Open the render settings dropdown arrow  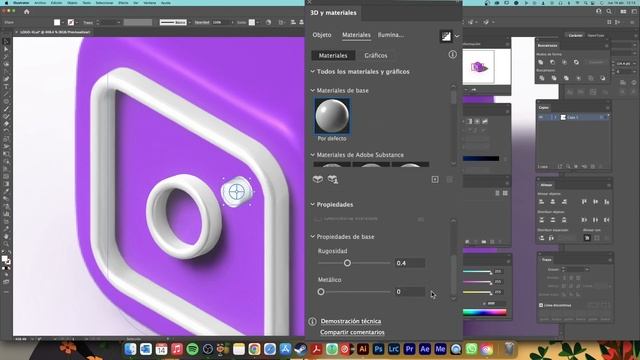(457, 36)
